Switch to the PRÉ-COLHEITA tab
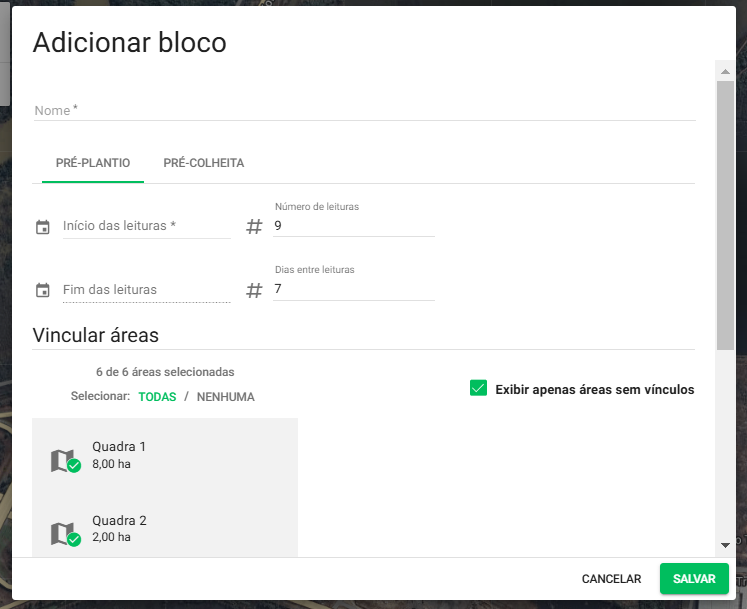The height and width of the screenshot is (609, 747). (x=204, y=163)
